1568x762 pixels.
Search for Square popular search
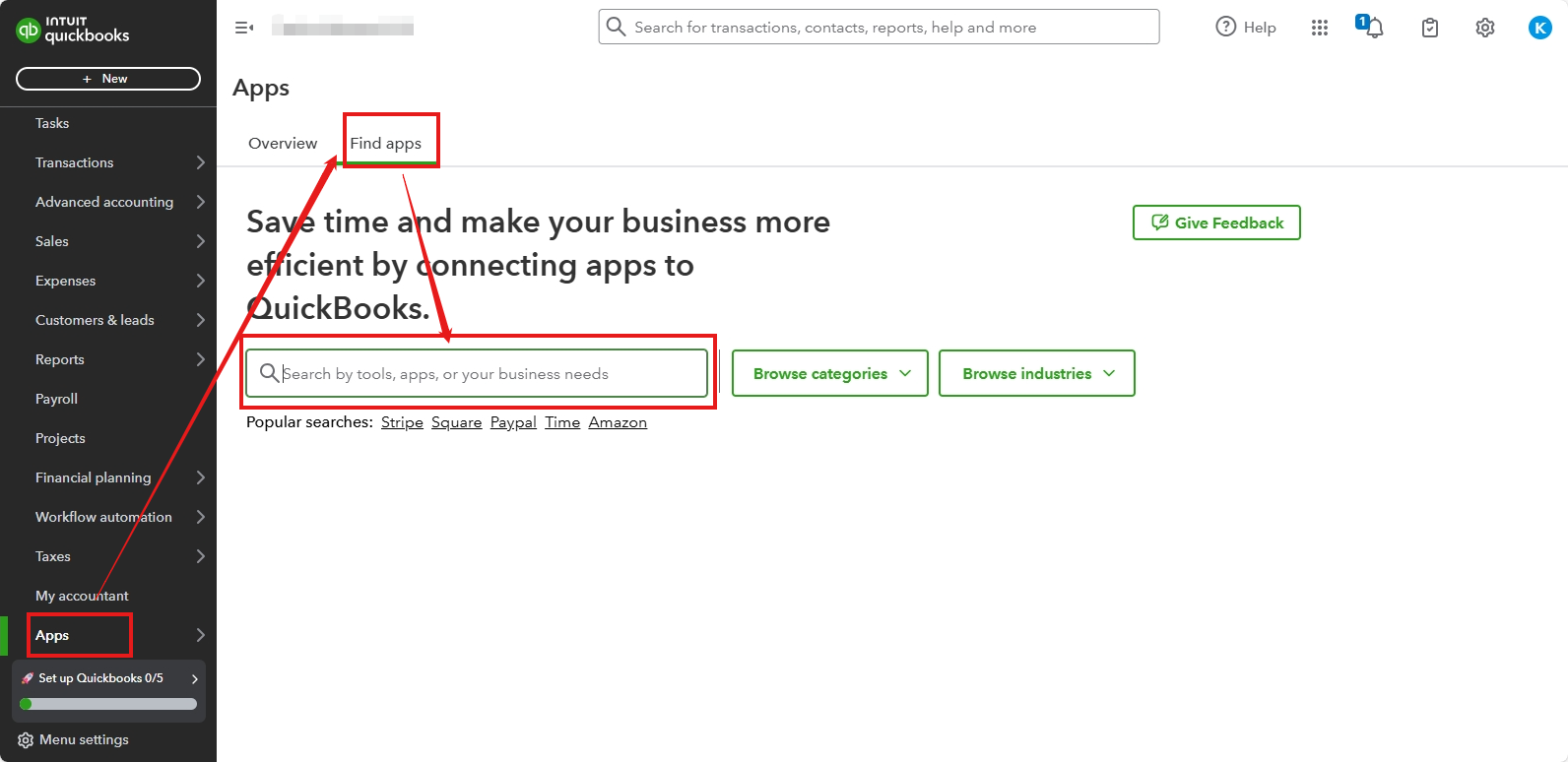pyautogui.click(x=457, y=422)
